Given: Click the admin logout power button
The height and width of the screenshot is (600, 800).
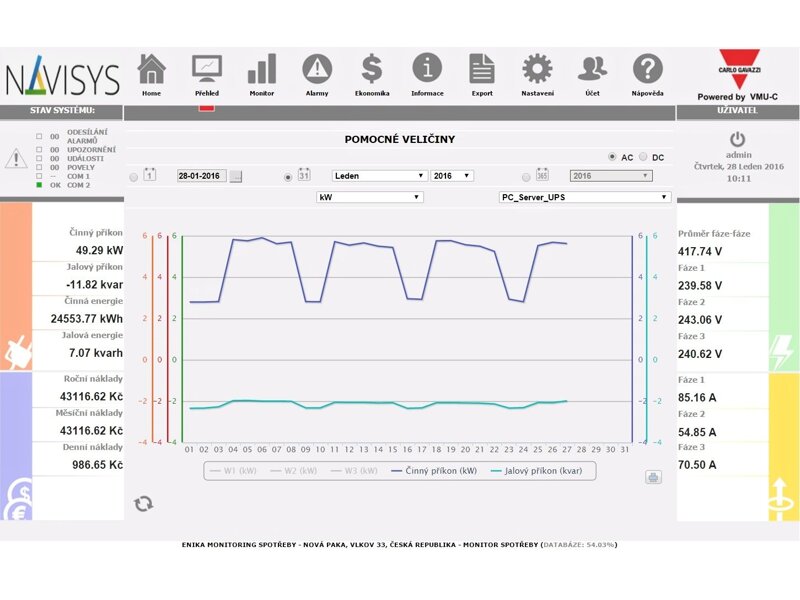Looking at the screenshot, I should click(738, 139).
